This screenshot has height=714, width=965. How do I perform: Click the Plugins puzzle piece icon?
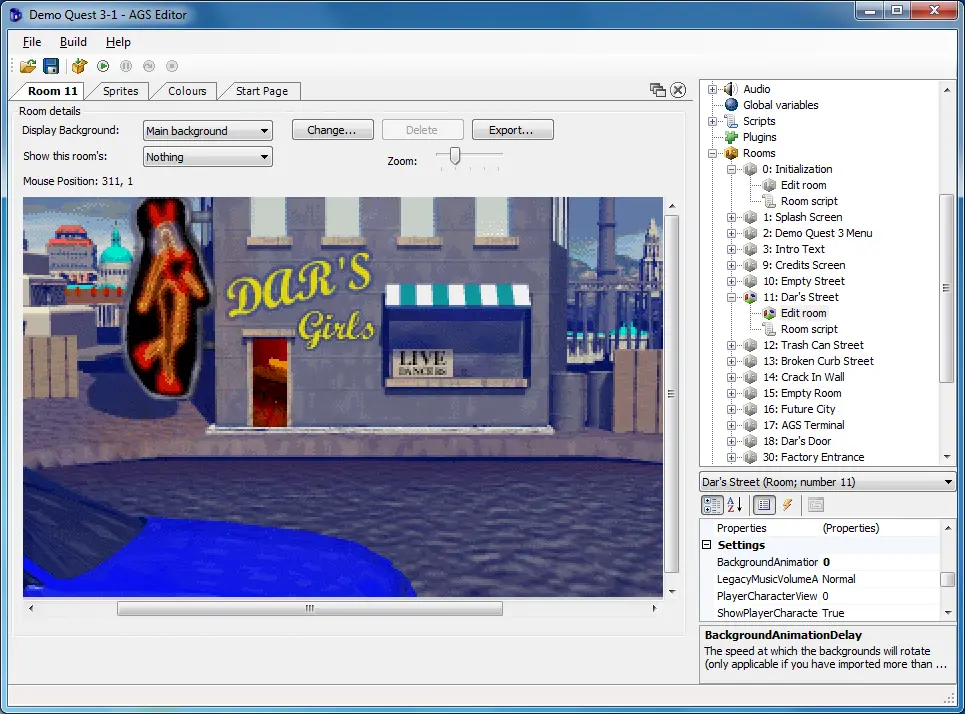click(731, 137)
